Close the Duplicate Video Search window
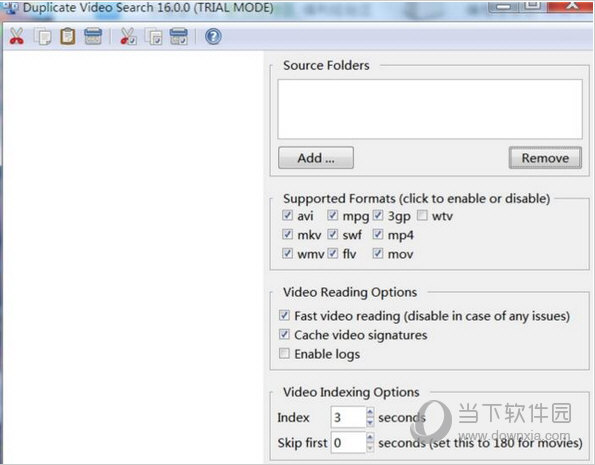This screenshot has width=595, height=465. click(571, 5)
